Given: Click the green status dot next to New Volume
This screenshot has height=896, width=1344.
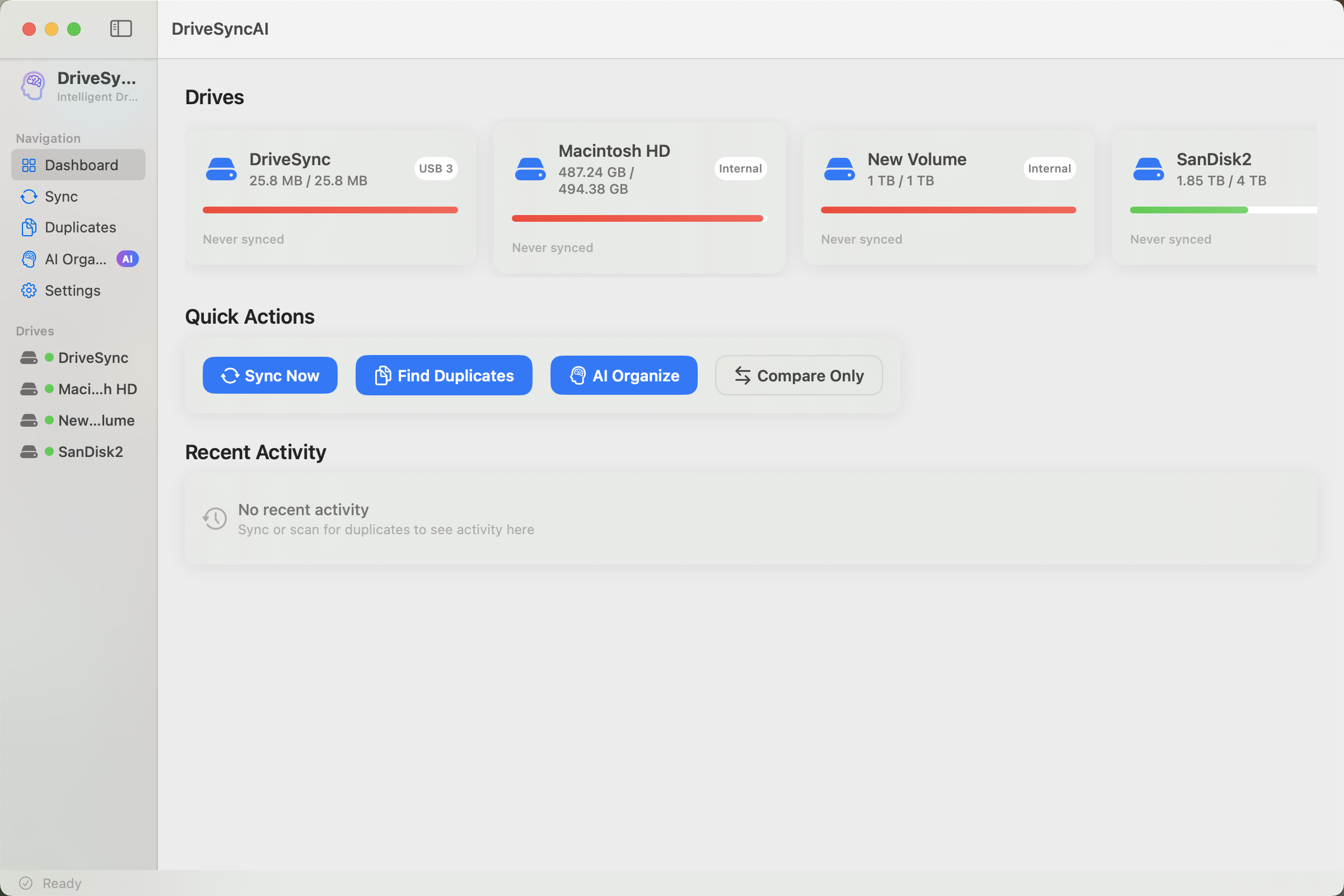Looking at the screenshot, I should [x=49, y=420].
